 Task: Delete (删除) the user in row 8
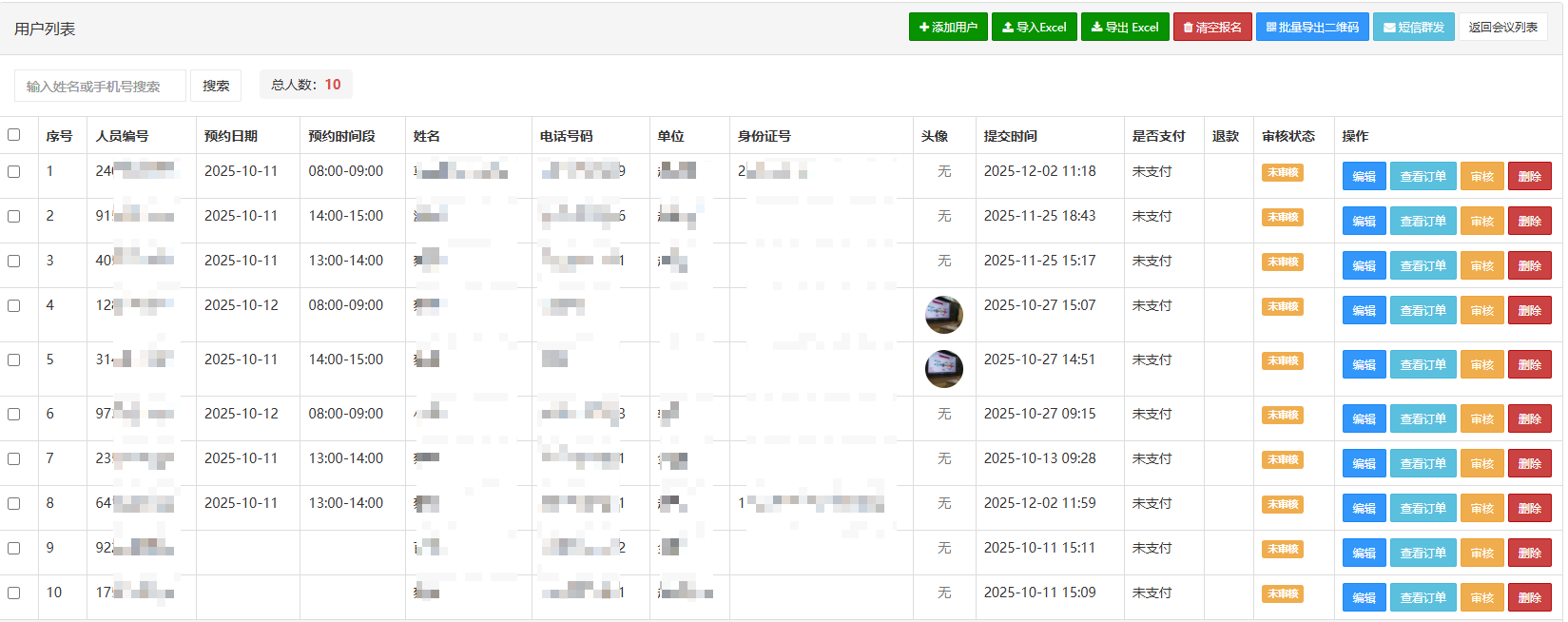(x=1529, y=508)
